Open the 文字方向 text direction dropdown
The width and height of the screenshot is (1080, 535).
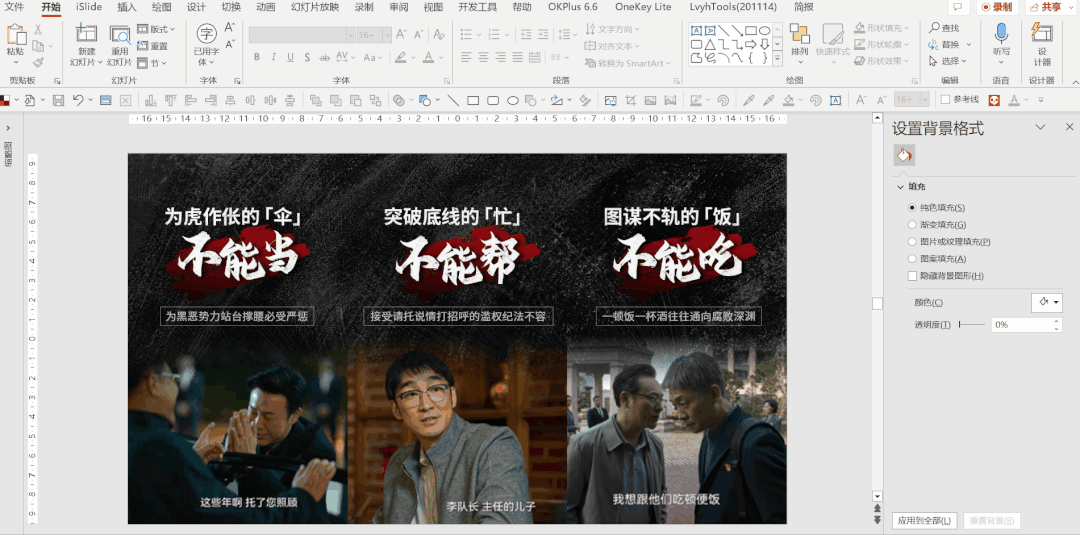coord(612,29)
